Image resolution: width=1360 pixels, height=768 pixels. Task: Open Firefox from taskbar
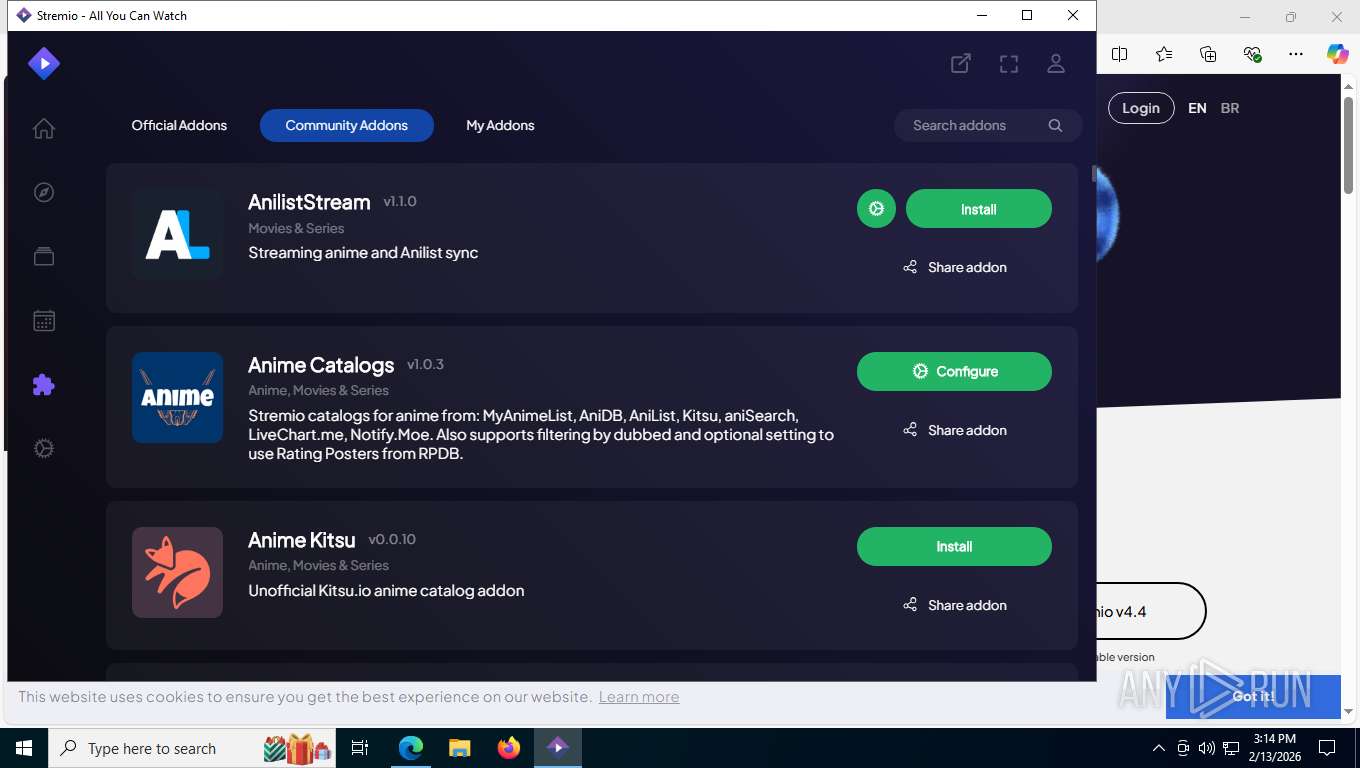coord(508,748)
